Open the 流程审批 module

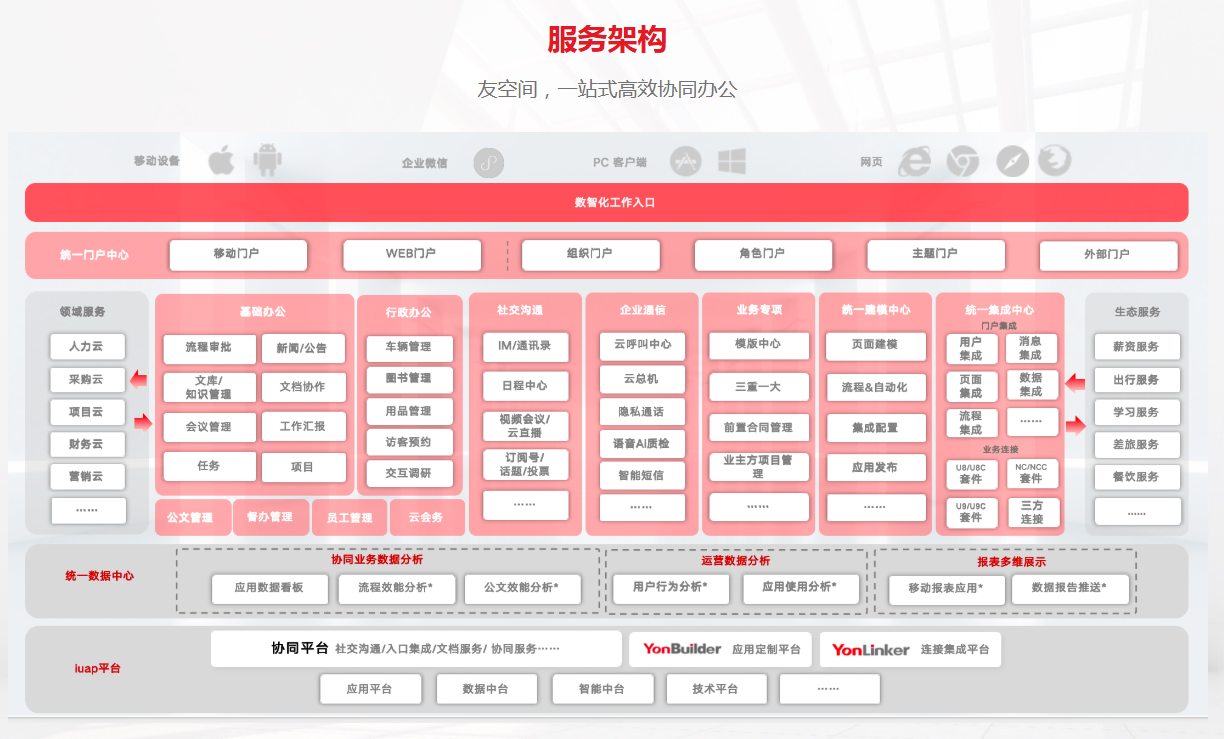(x=209, y=348)
